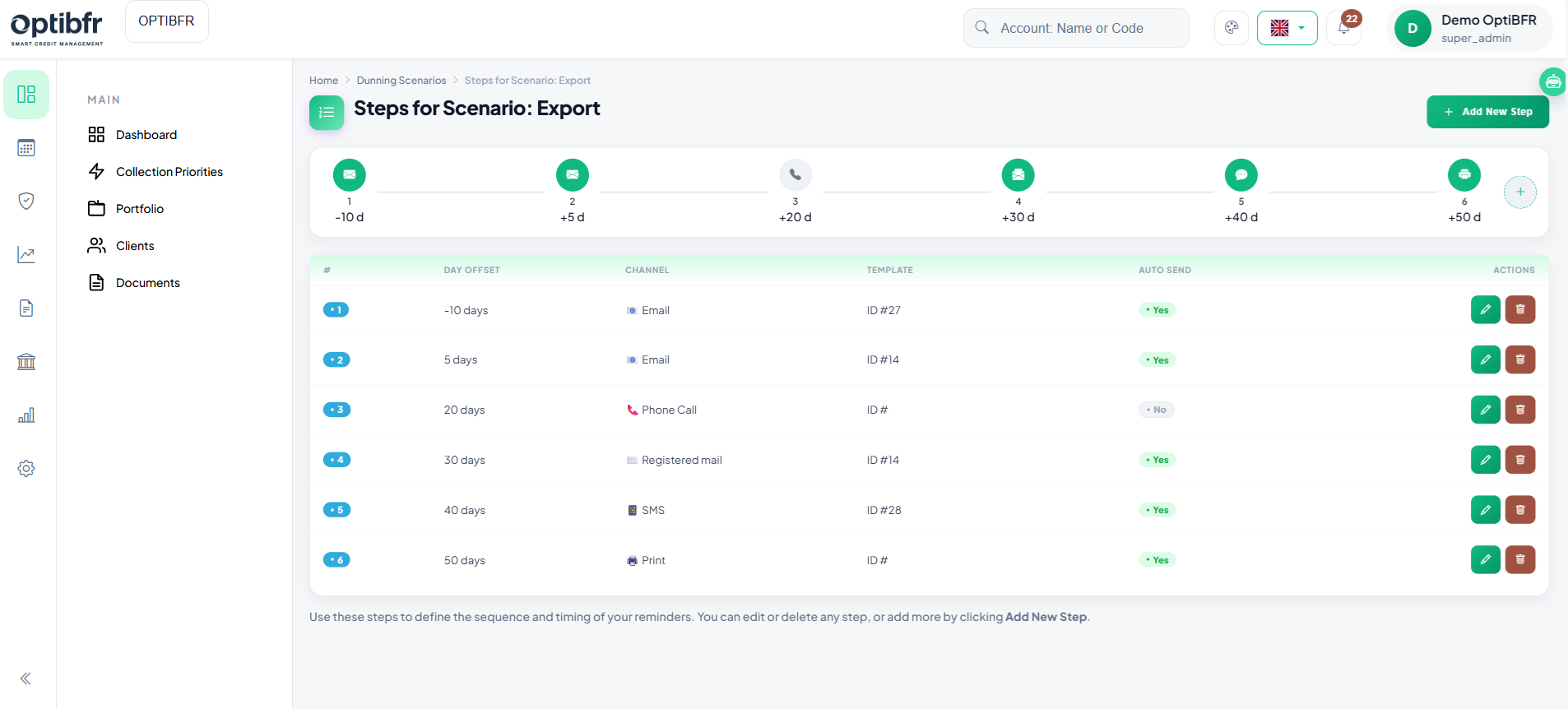Click the notification bell icon
1568x709 pixels.
point(1343,28)
